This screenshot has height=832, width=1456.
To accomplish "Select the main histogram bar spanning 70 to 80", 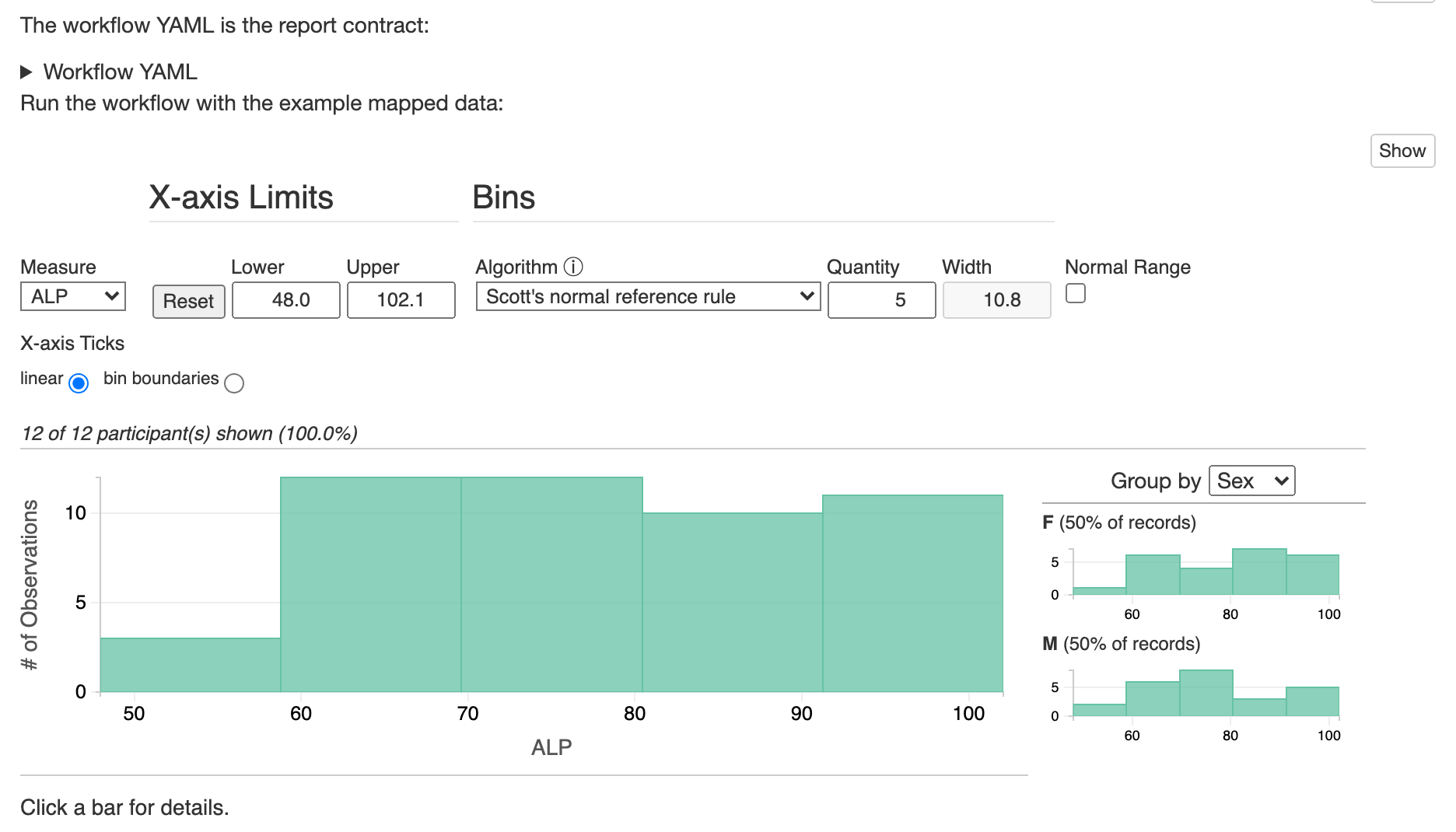I will (x=552, y=584).
